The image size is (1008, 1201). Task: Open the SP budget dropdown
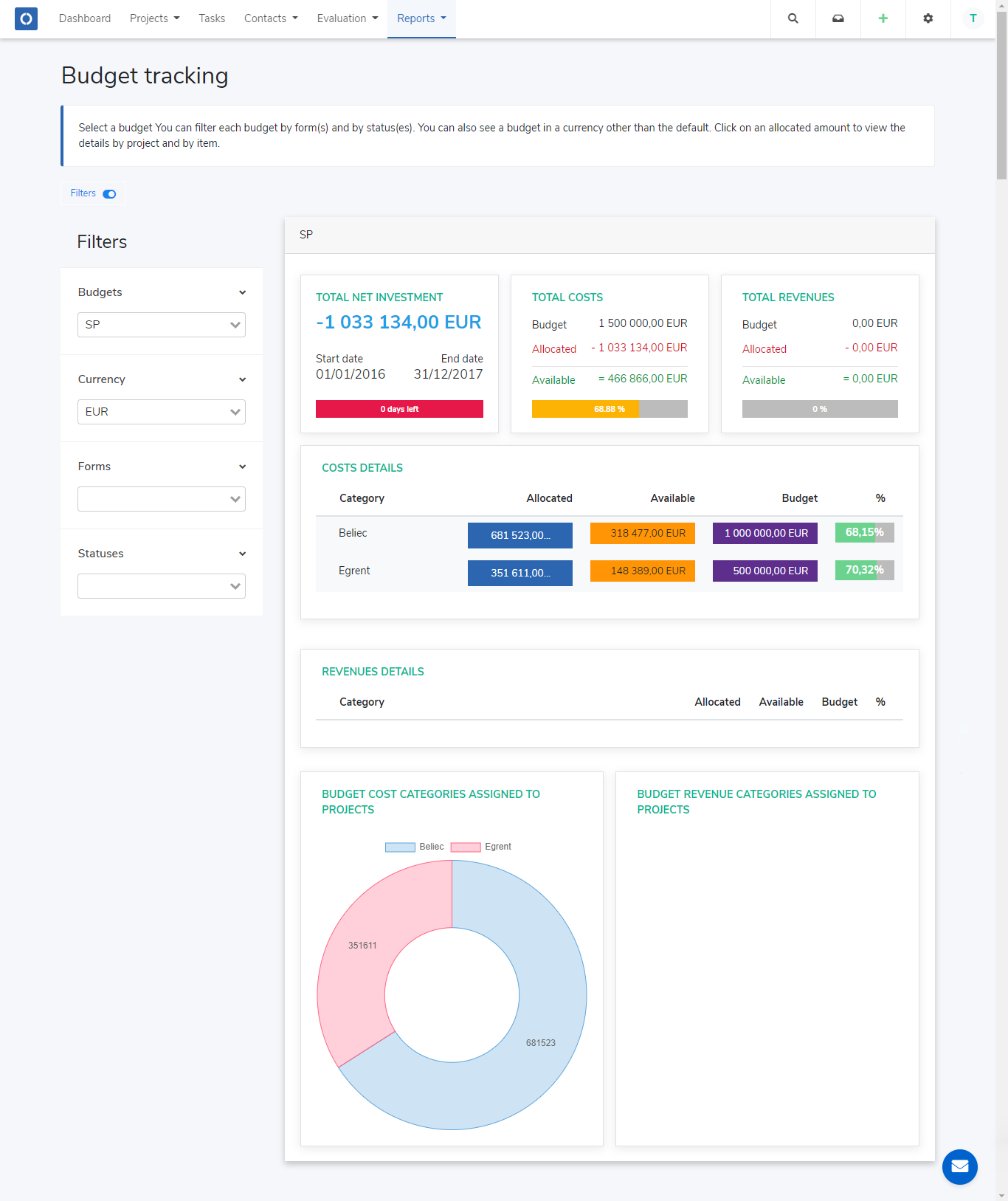tap(161, 325)
